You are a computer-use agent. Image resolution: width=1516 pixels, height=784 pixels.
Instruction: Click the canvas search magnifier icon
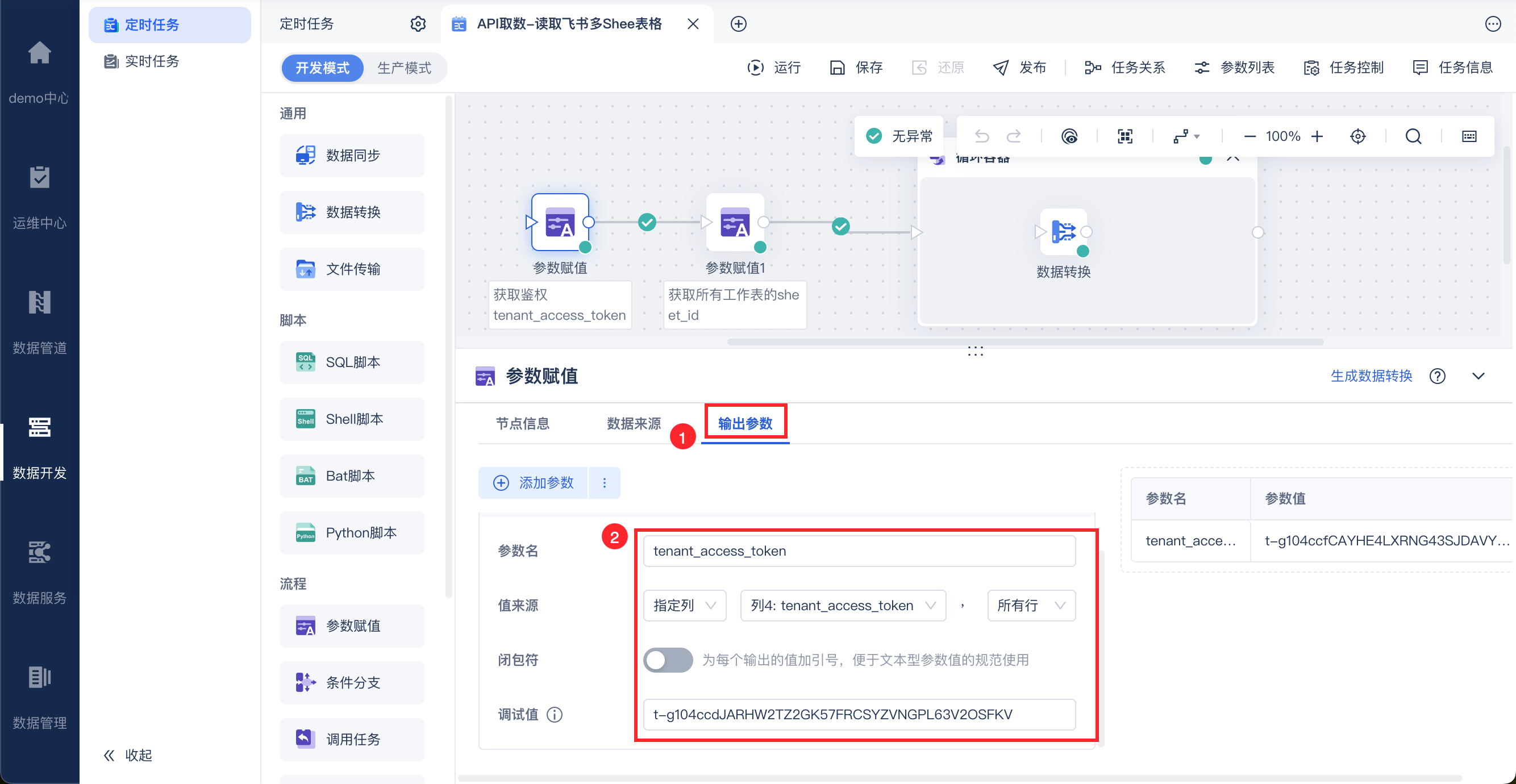point(1413,136)
